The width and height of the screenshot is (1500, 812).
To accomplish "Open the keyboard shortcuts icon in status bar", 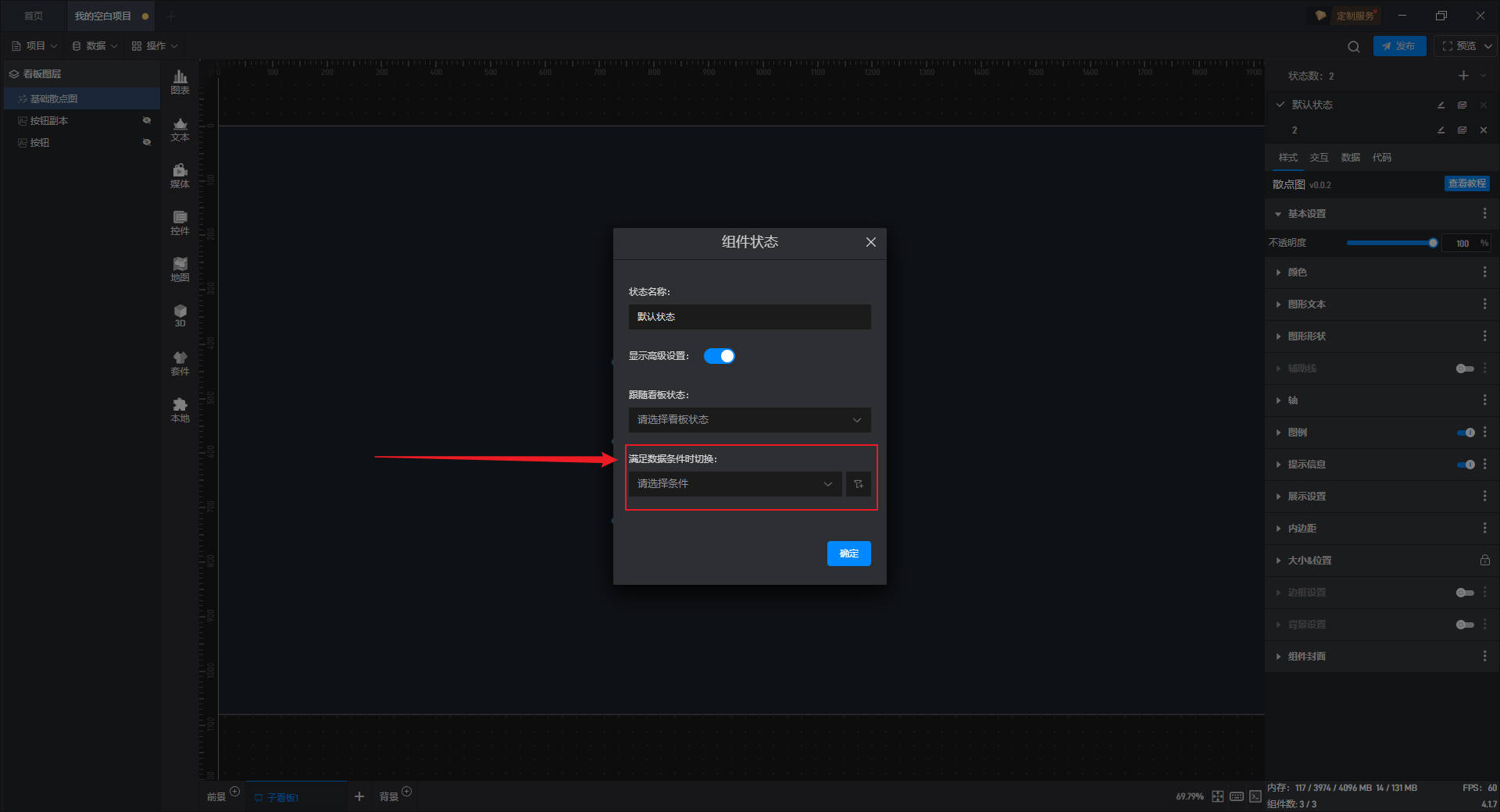I will coord(1236,796).
